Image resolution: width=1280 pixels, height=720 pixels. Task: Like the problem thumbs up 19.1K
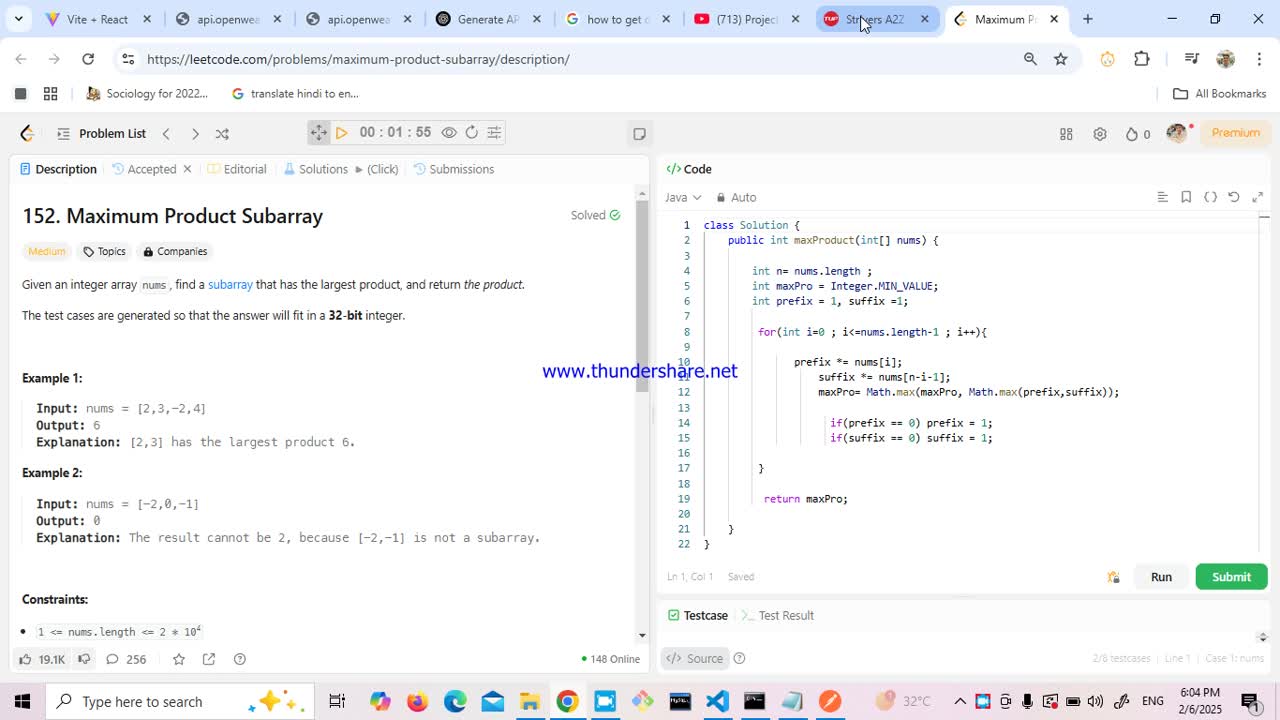(41, 659)
